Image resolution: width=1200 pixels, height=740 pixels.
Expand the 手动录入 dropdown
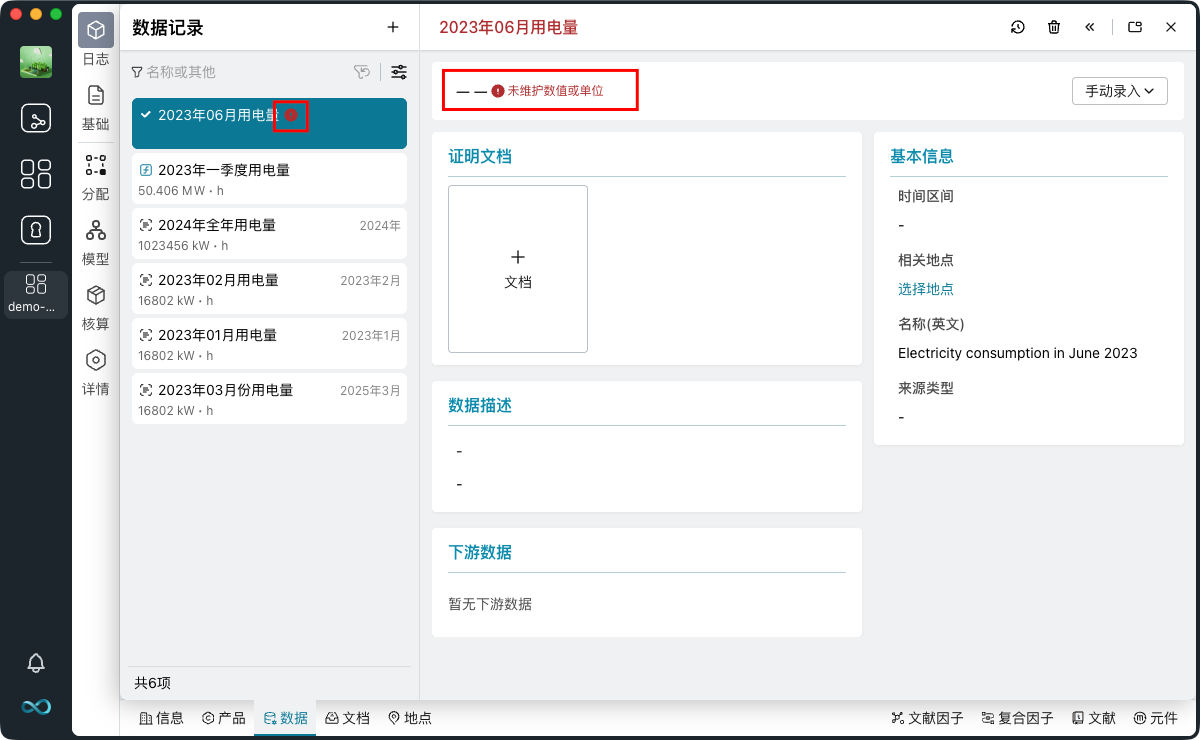[x=1119, y=91]
